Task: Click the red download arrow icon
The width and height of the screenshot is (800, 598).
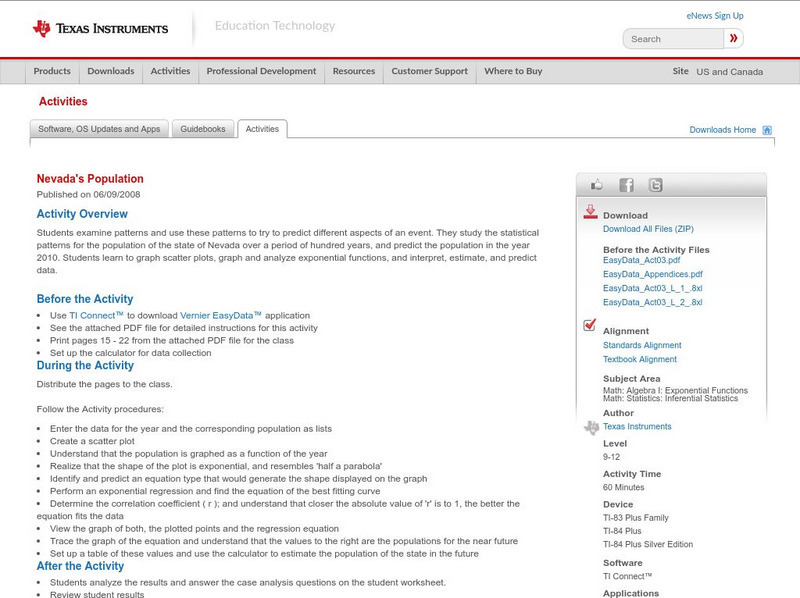Action: click(590, 212)
